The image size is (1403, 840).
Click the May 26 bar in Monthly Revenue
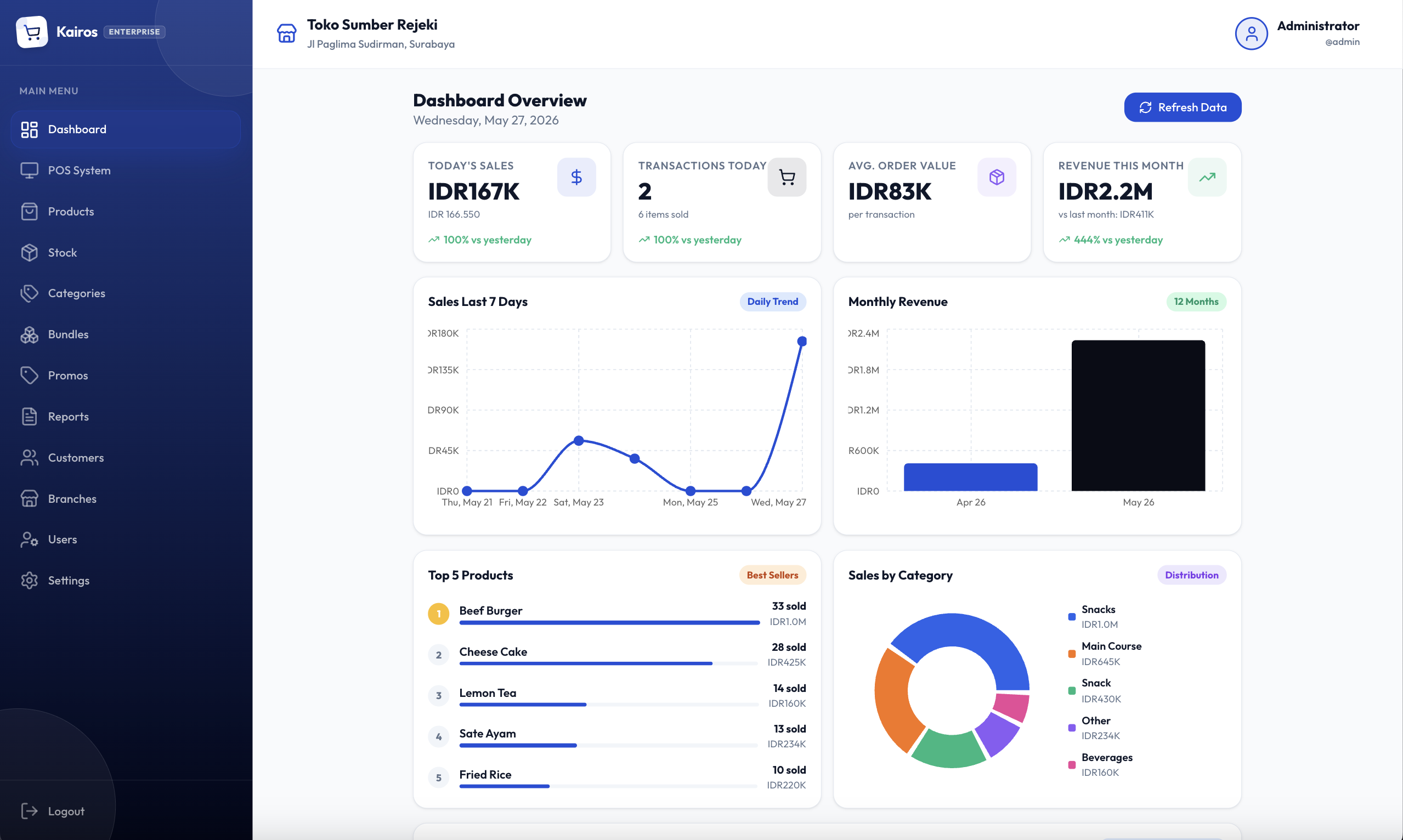click(1138, 416)
